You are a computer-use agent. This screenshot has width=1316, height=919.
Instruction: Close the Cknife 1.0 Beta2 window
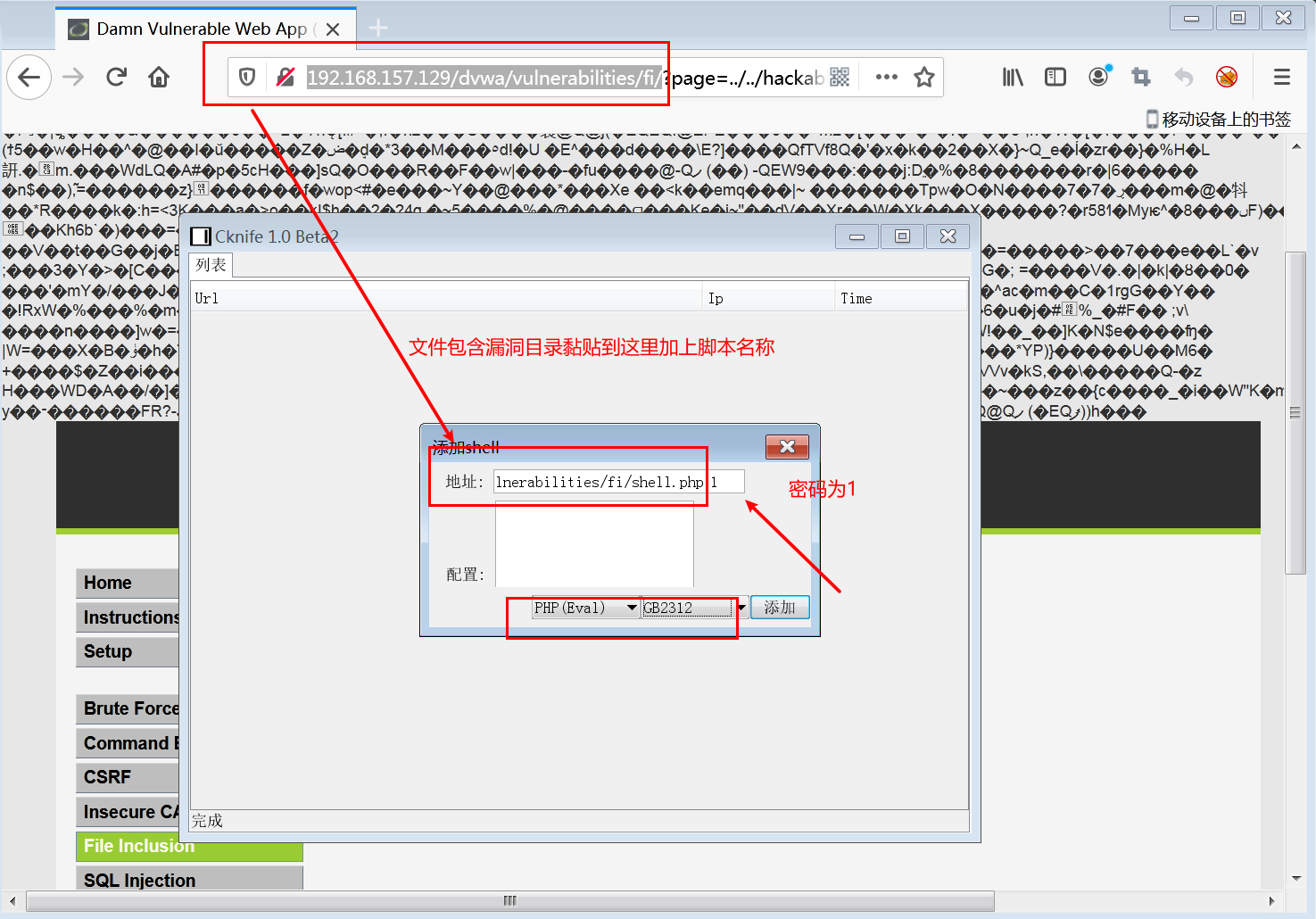(948, 236)
